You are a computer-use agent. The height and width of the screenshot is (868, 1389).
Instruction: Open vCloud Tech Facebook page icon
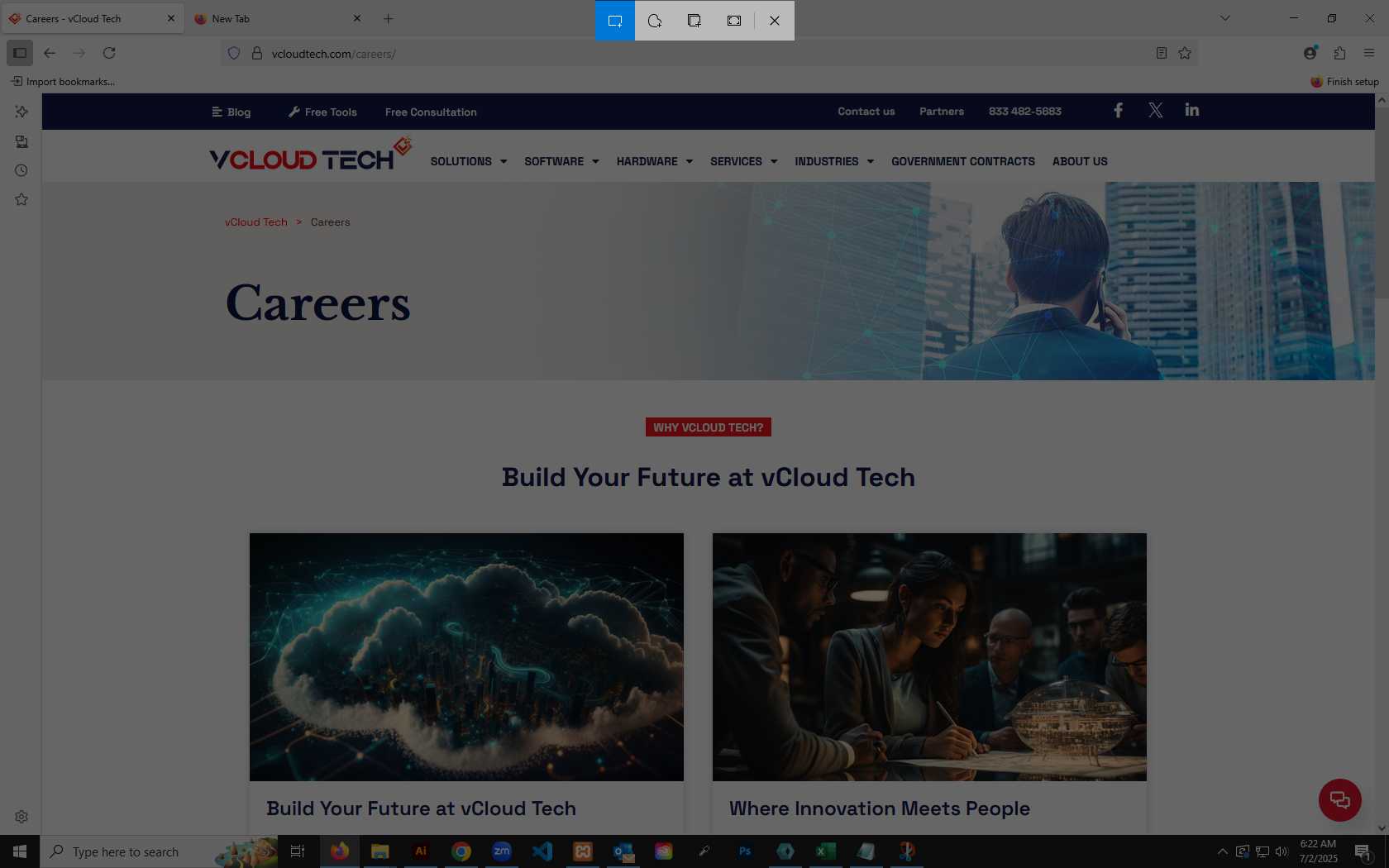(x=1118, y=110)
